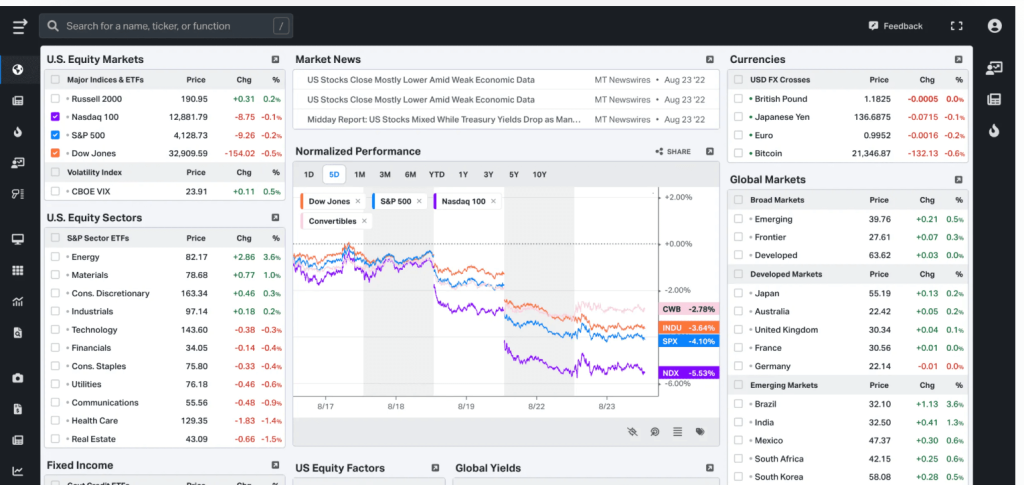Open the Feedback button
Screen dimensions: 1024x485
(x=896, y=26)
